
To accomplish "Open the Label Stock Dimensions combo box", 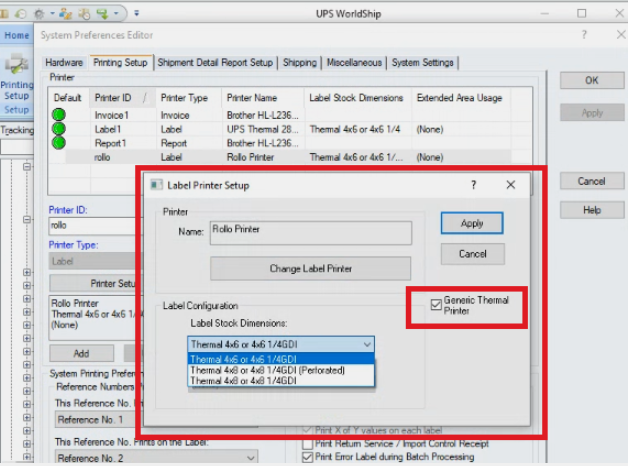I will click(x=281, y=344).
